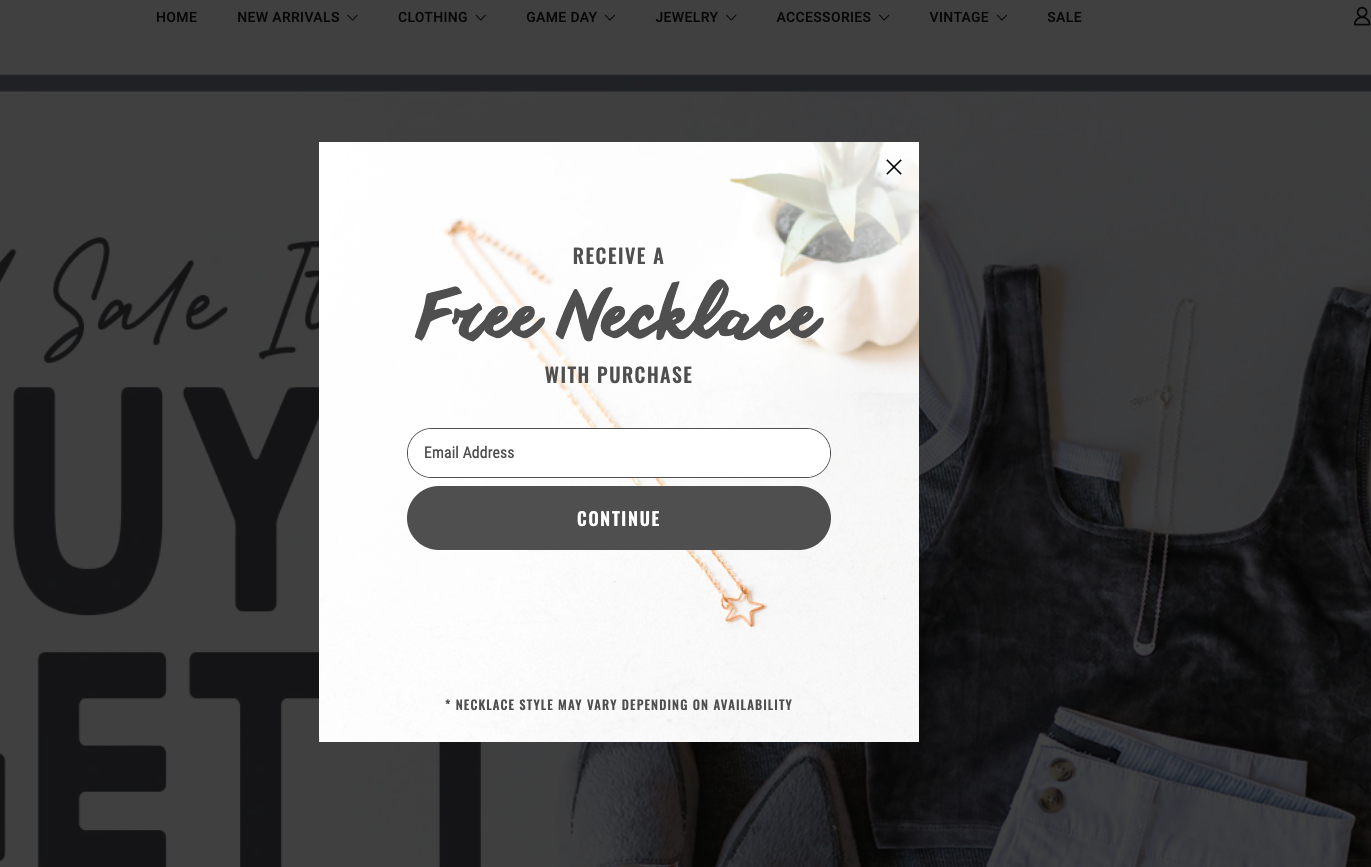Expand the Jewelry chevron arrow
Screen dimensions: 1371x867
pyautogui.click(x=731, y=18)
